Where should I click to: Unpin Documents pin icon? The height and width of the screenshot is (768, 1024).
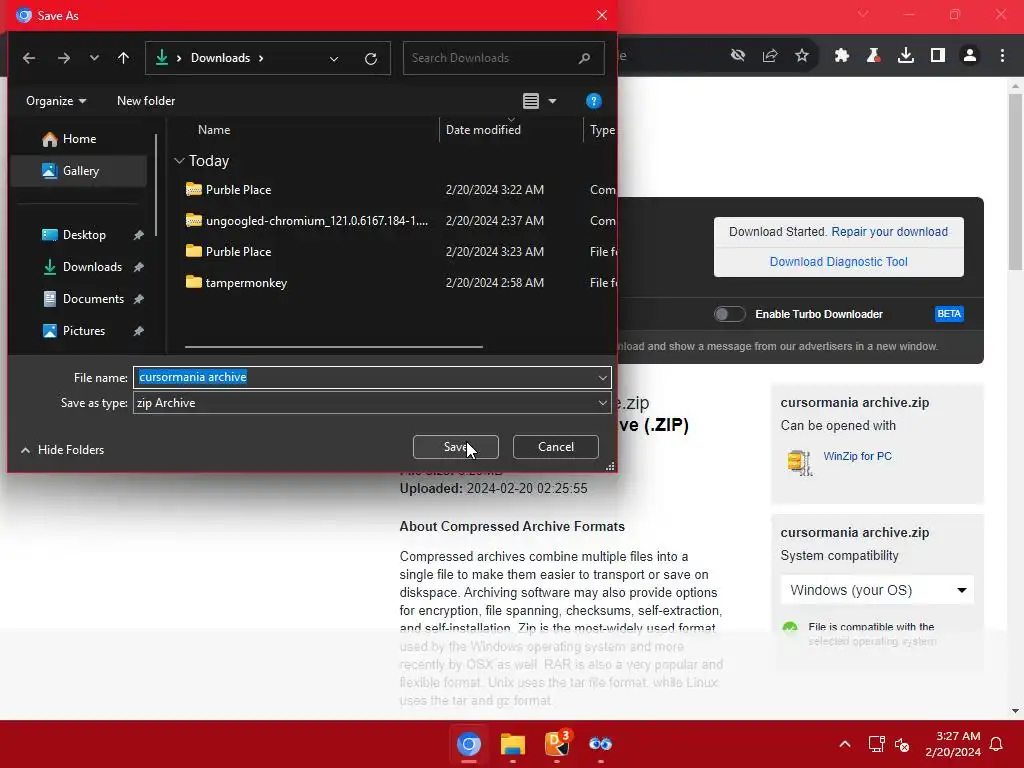(138, 299)
